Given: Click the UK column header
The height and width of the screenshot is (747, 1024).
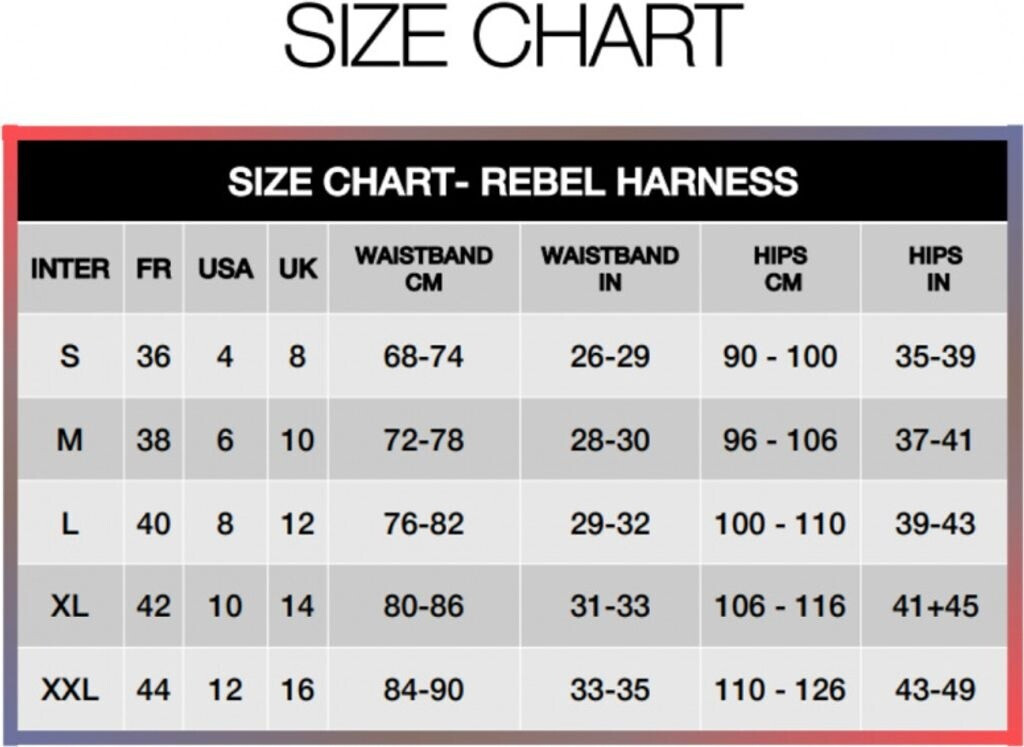Looking at the screenshot, I should (297, 269).
